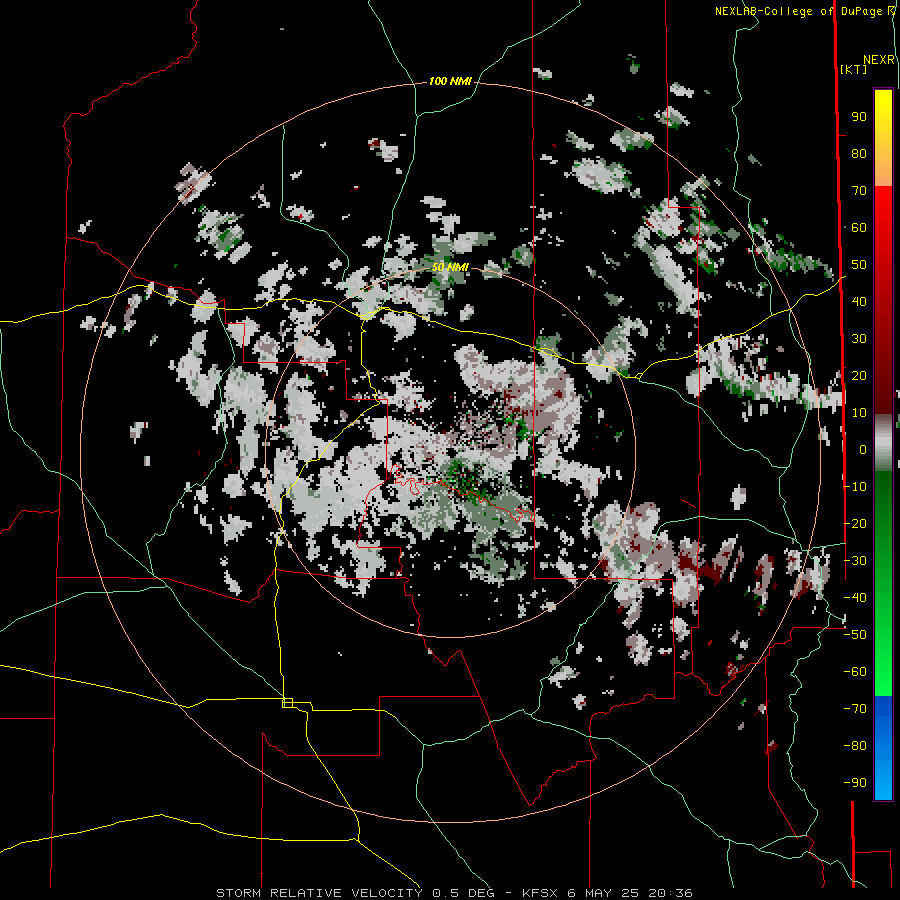The height and width of the screenshot is (900, 900).
Task: Select the 0 value on velocity scale
Action: coord(863,450)
